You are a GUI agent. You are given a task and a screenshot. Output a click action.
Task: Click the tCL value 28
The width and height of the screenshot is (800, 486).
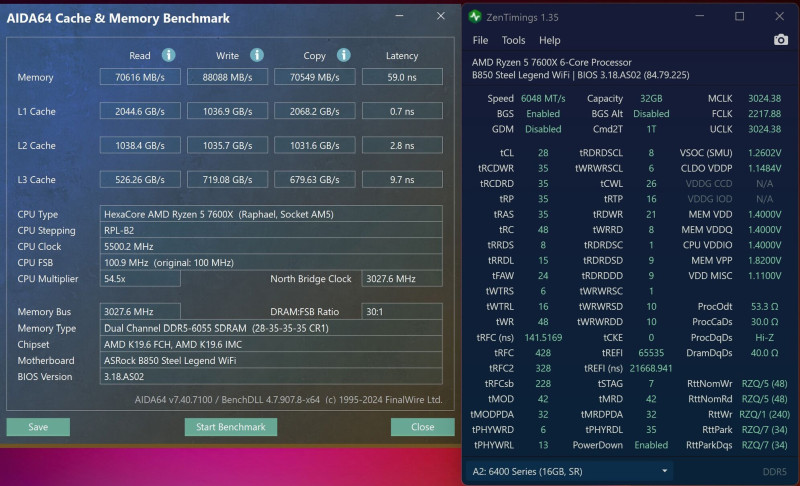click(543, 153)
